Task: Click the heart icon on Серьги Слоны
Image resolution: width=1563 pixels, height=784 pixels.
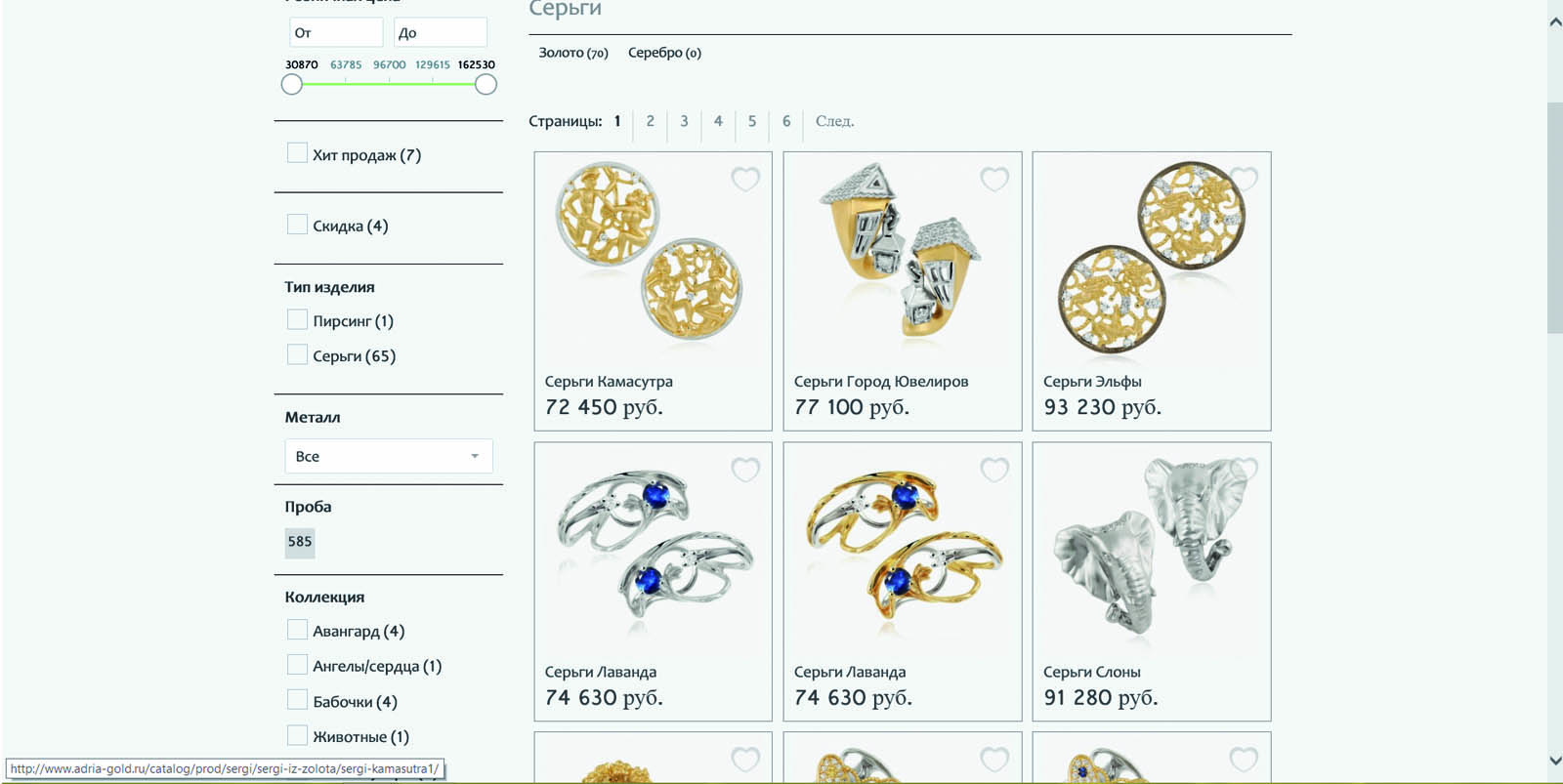Action: tap(1244, 470)
